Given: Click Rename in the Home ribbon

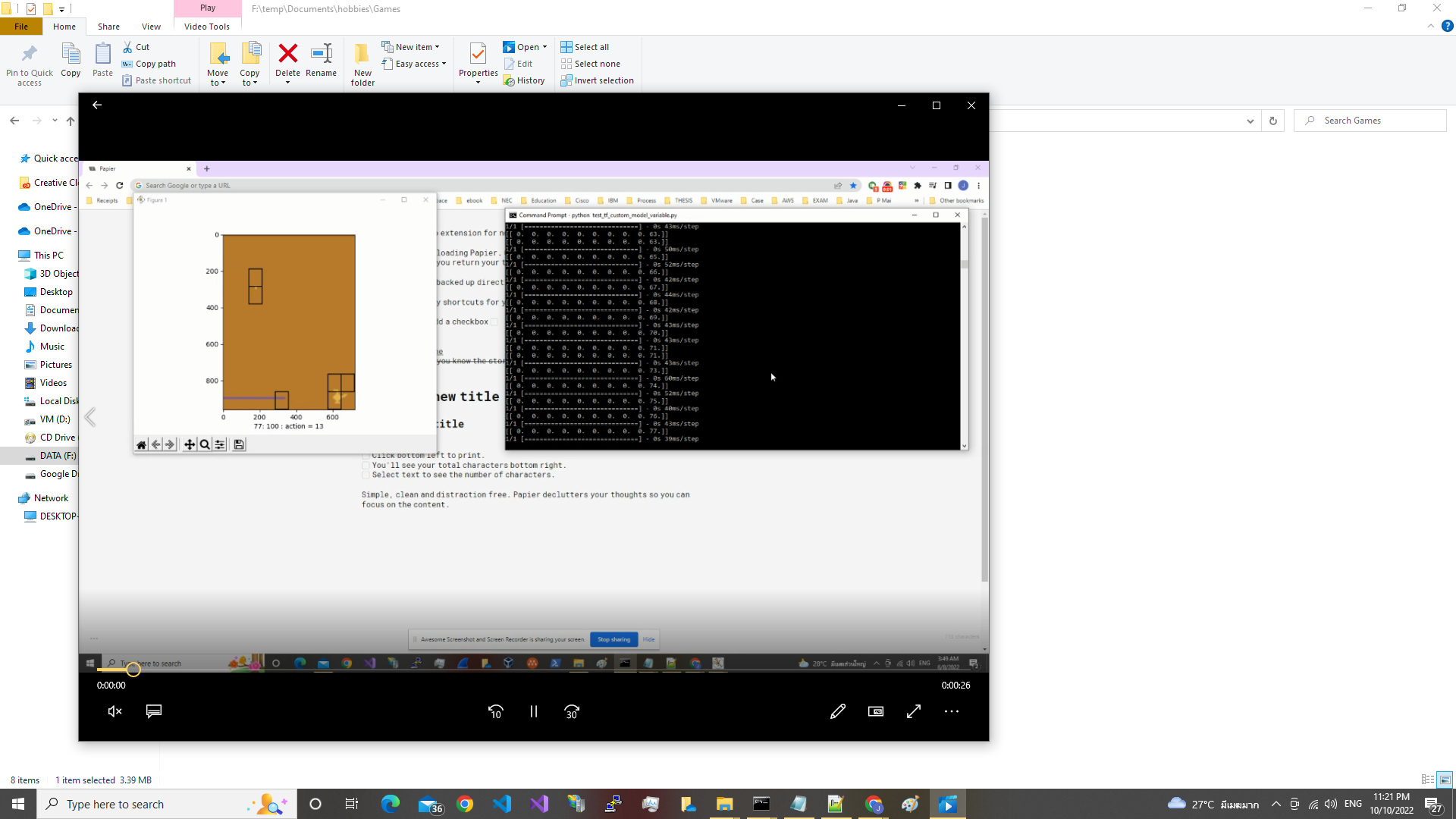Looking at the screenshot, I should [321, 60].
